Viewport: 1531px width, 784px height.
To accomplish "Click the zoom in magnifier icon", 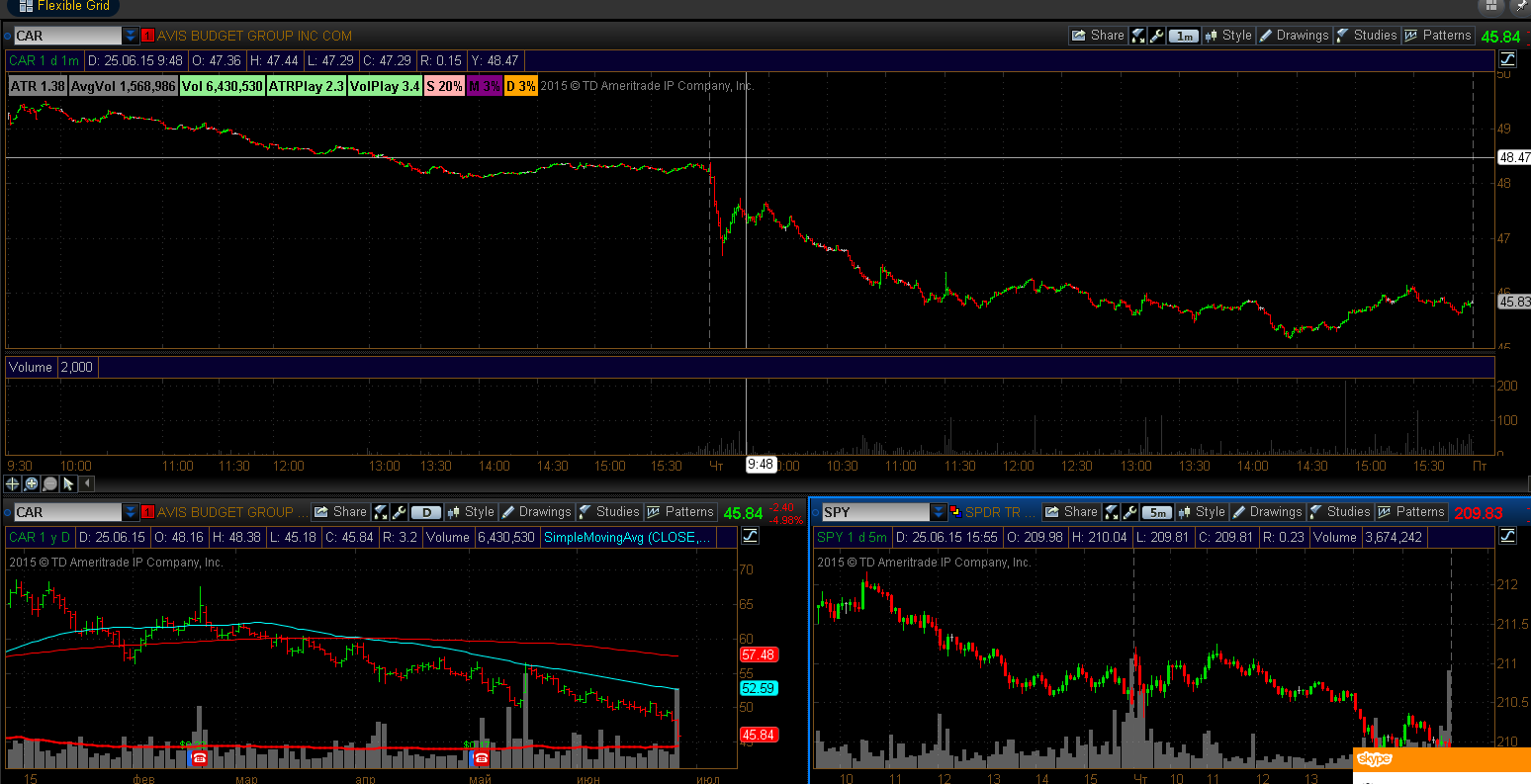I will [x=32, y=483].
